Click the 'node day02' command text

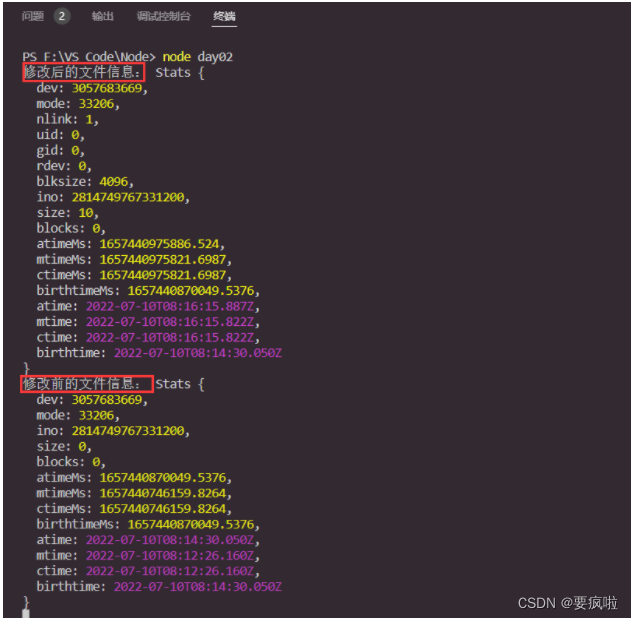[197, 57]
